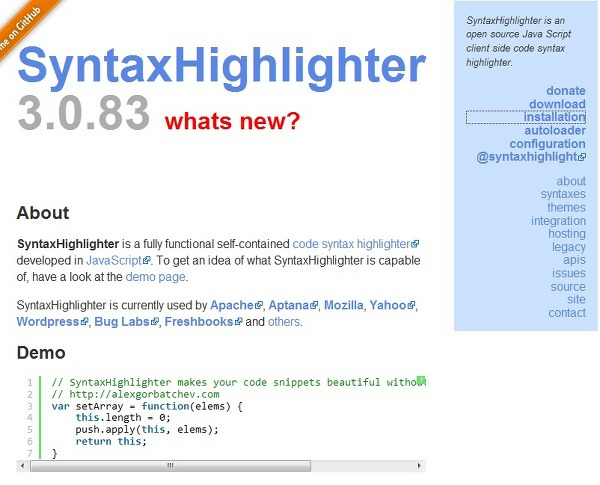
Task: Open the 'others' link
Action: (x=284, y=322)
